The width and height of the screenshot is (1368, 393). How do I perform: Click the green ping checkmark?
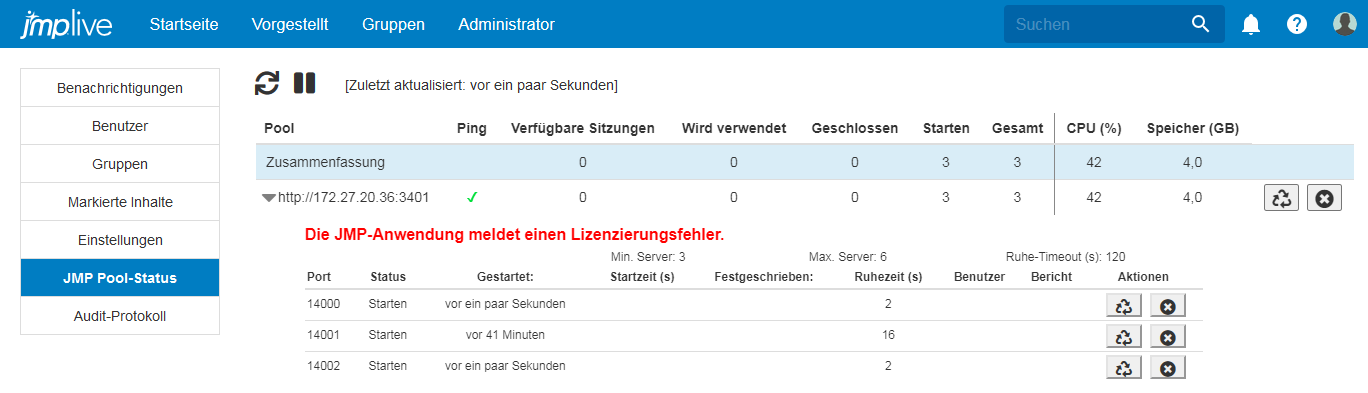[472, 198]
